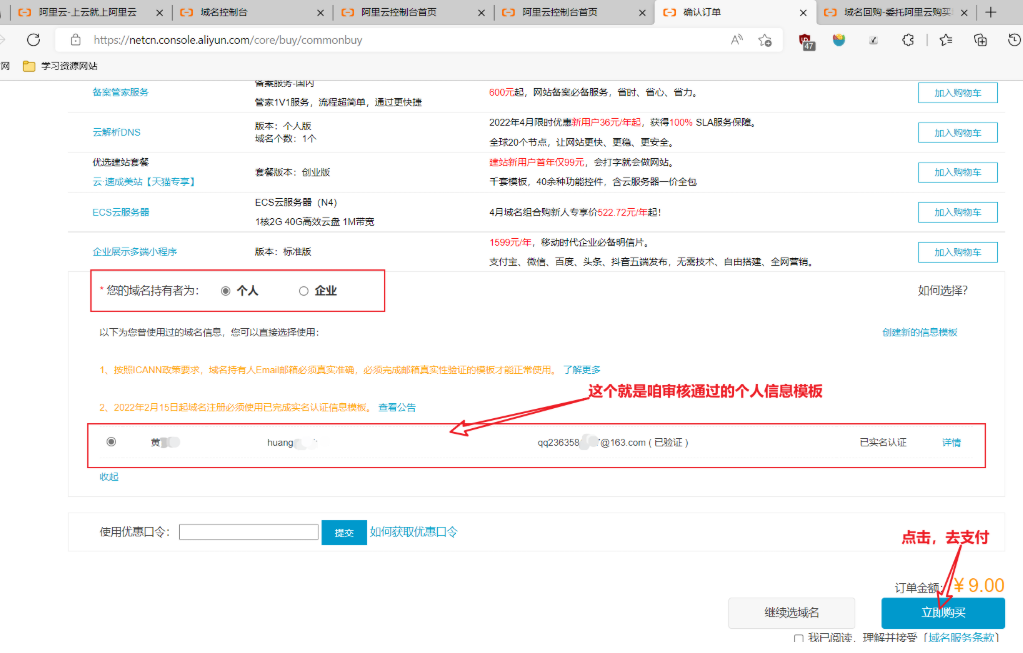
Task: Select 个人 as domain holder type
Action: point(226,291)
